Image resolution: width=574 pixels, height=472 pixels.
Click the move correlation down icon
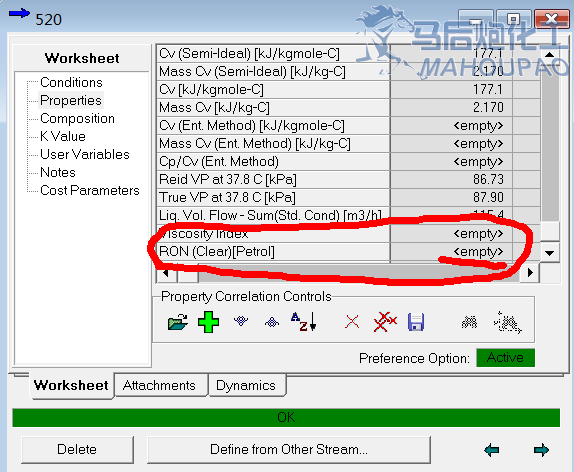tap(241, 321)
